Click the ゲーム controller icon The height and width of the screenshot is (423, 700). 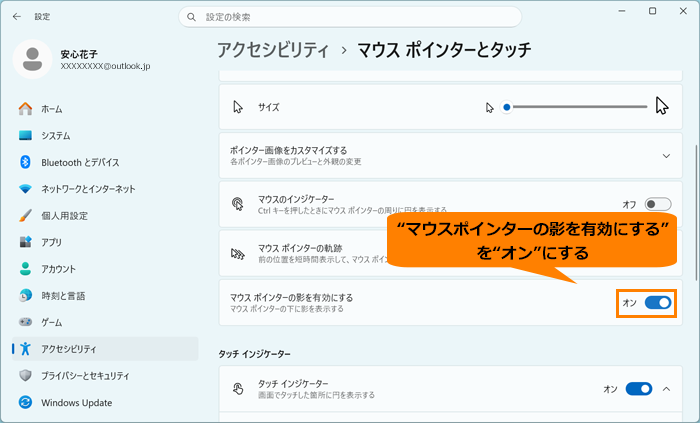pos(25,322)
